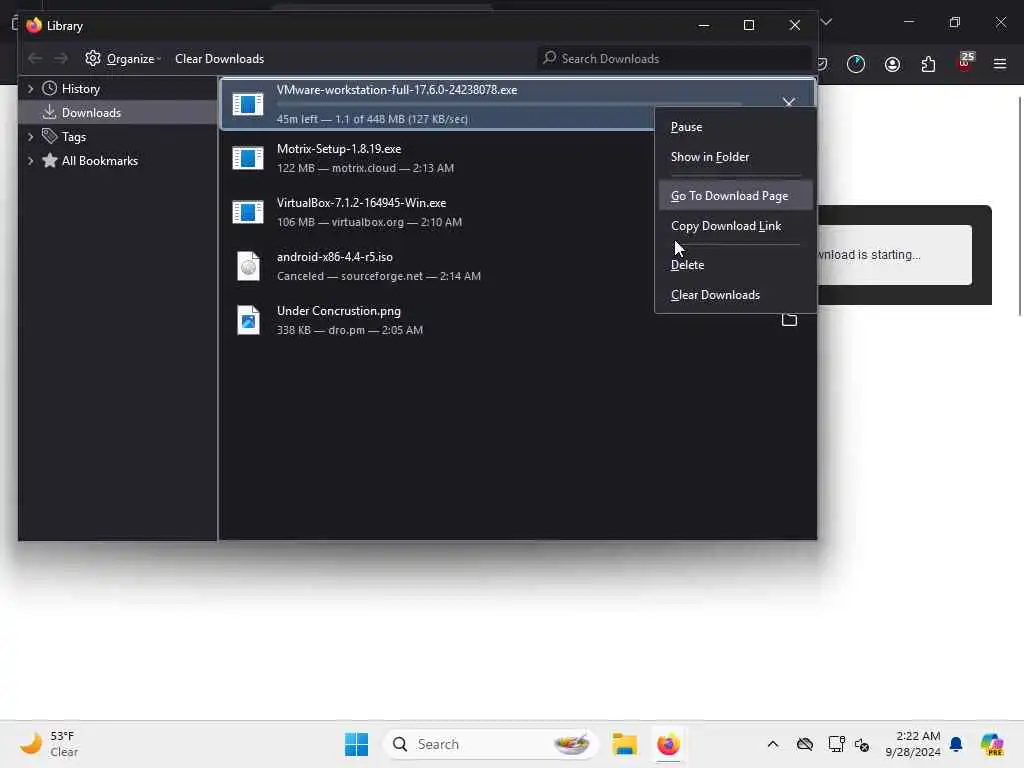
Task: Open the Firefox hamburger application menu
Action: click(x=1000, y=64)
